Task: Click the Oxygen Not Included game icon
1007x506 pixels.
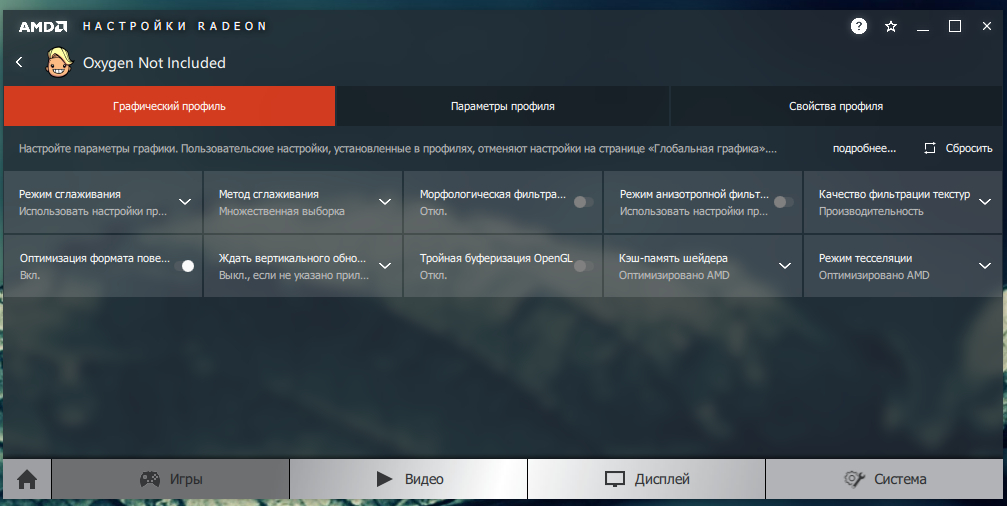Action: (58, 62)
